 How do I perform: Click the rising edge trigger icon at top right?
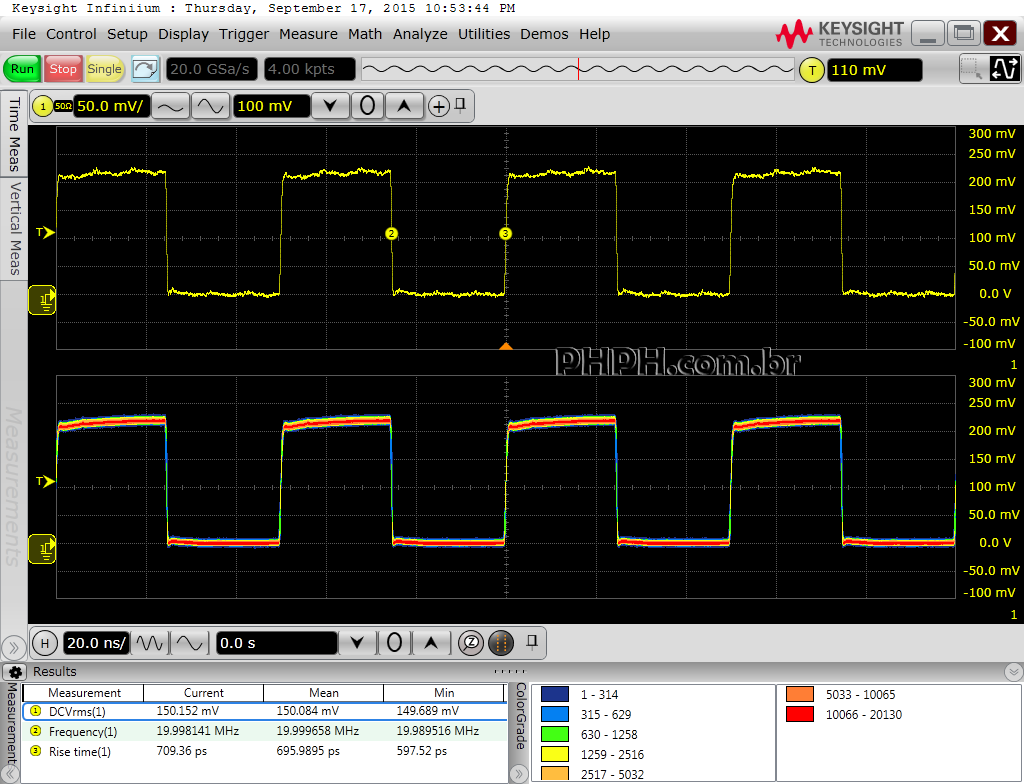(1004, 69)
